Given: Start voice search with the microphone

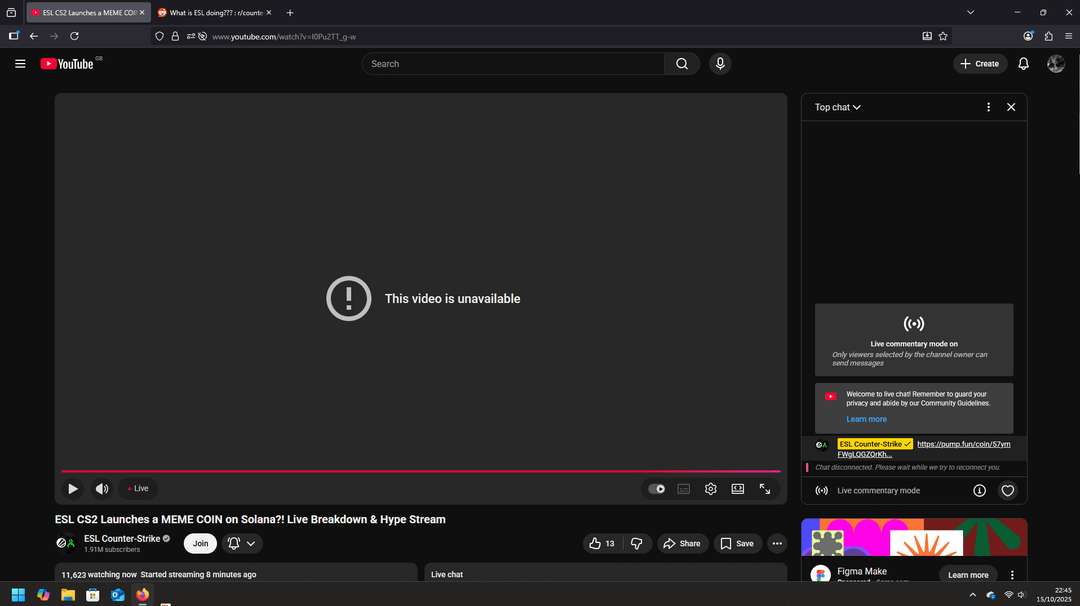Looking at the screenshot, I should click(x=720, y=64).
